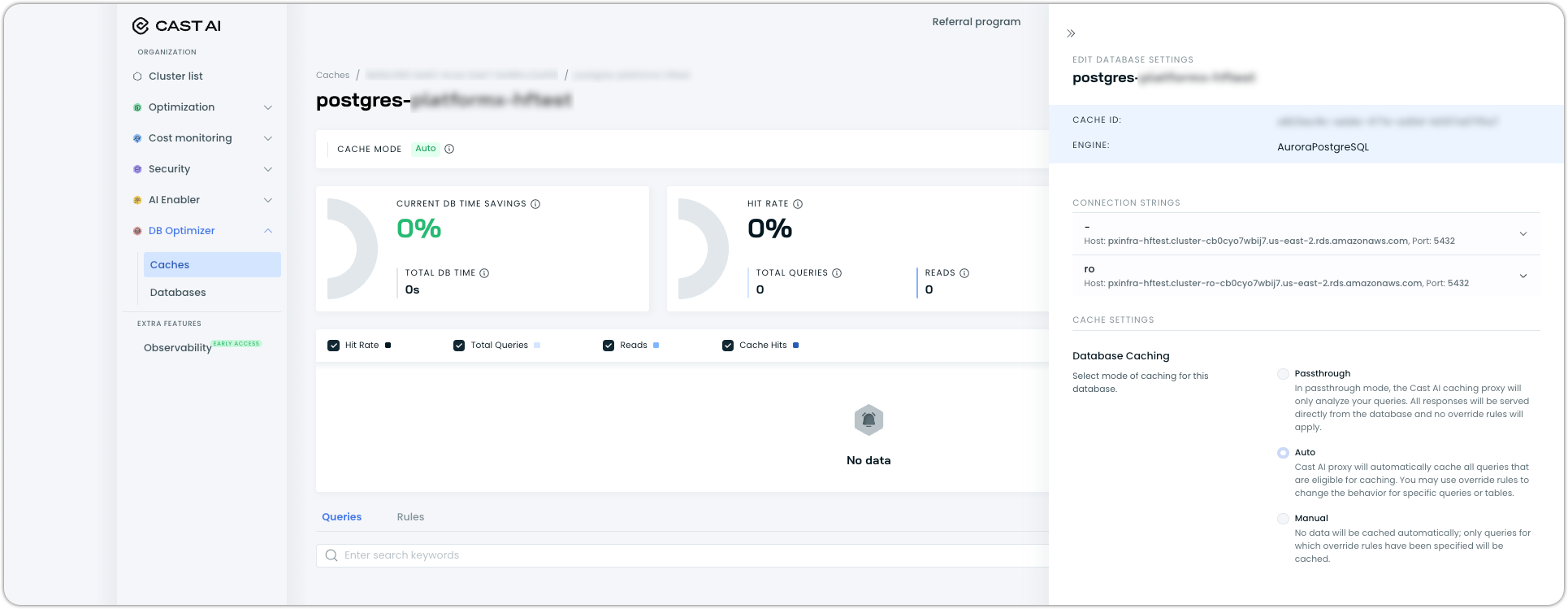Click the AI Enabler sidebar icon
The height and width of the screenshot is (609, 1568).
[x=137, y=200]
